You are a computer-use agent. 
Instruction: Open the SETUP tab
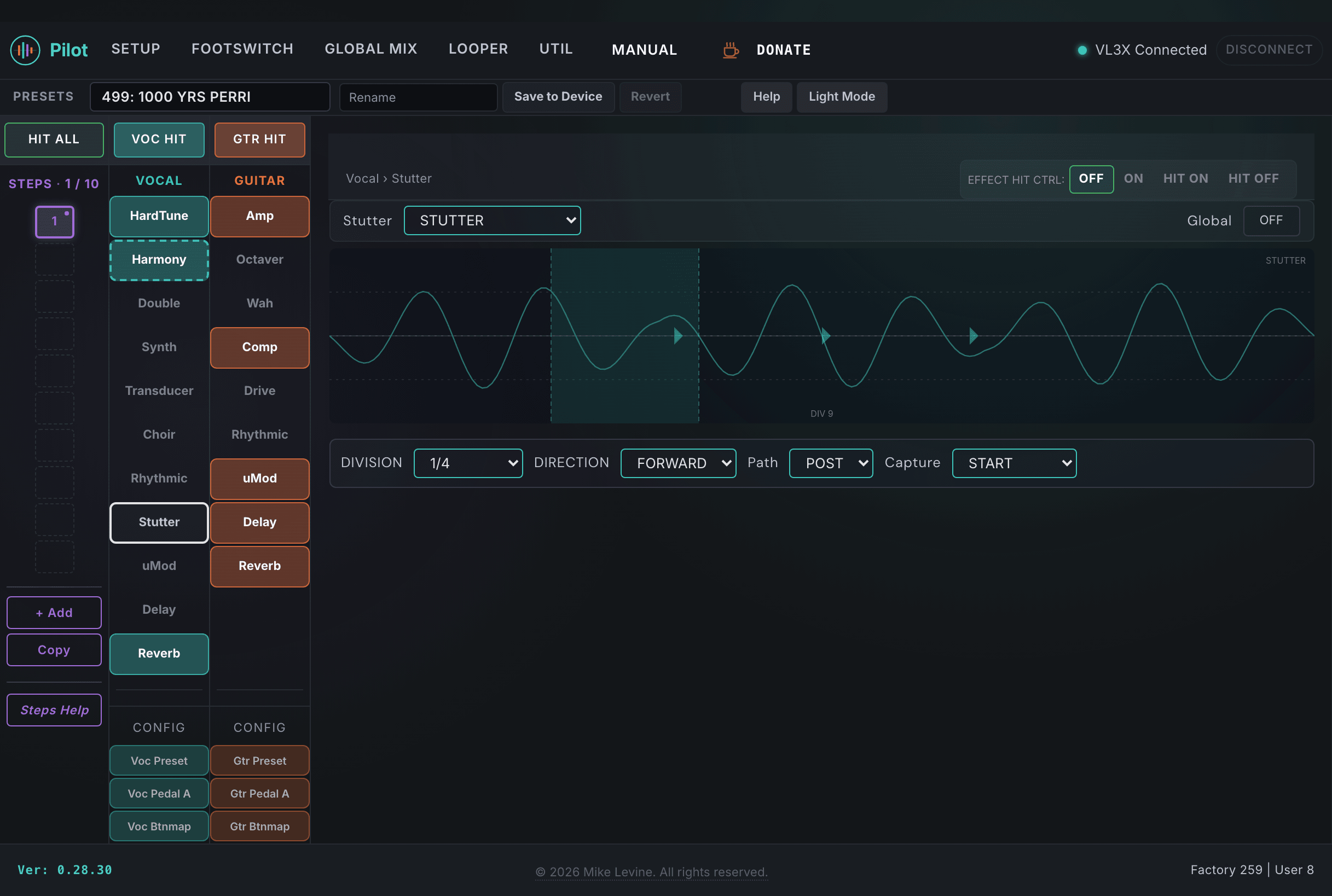tap(136, 49)
